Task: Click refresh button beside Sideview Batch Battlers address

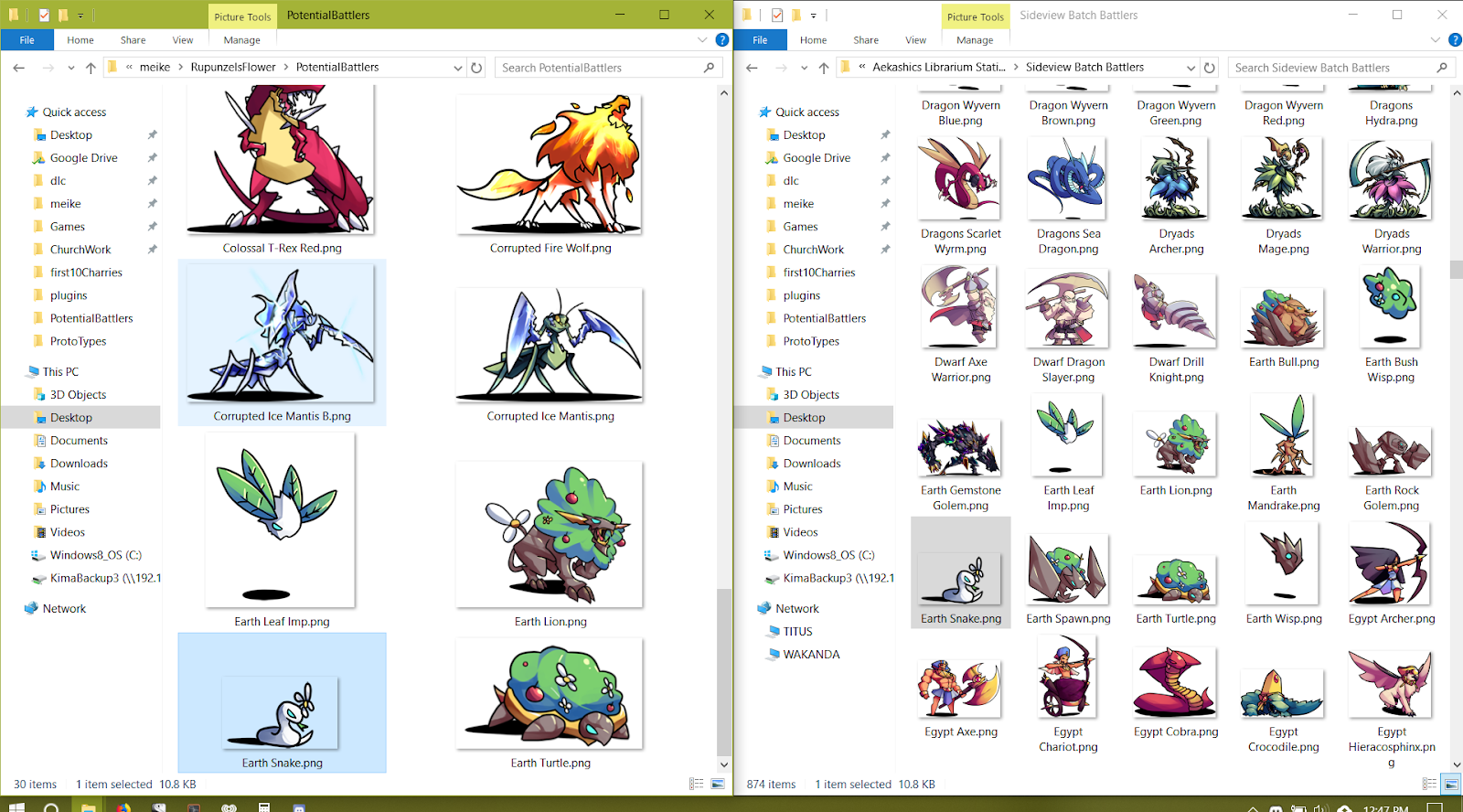Action: pyautogui.click(x=1210, y=68)
